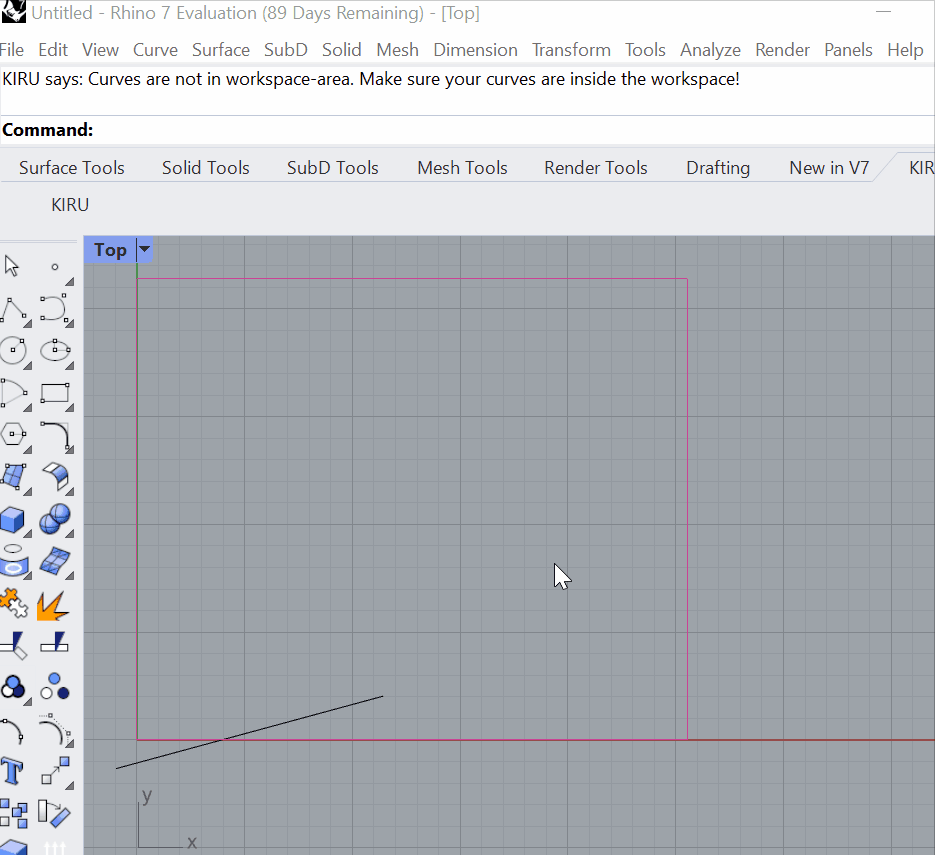Select the Point tool
The width and height of the screenshot is (935, 855).
(x=55, y=267)
